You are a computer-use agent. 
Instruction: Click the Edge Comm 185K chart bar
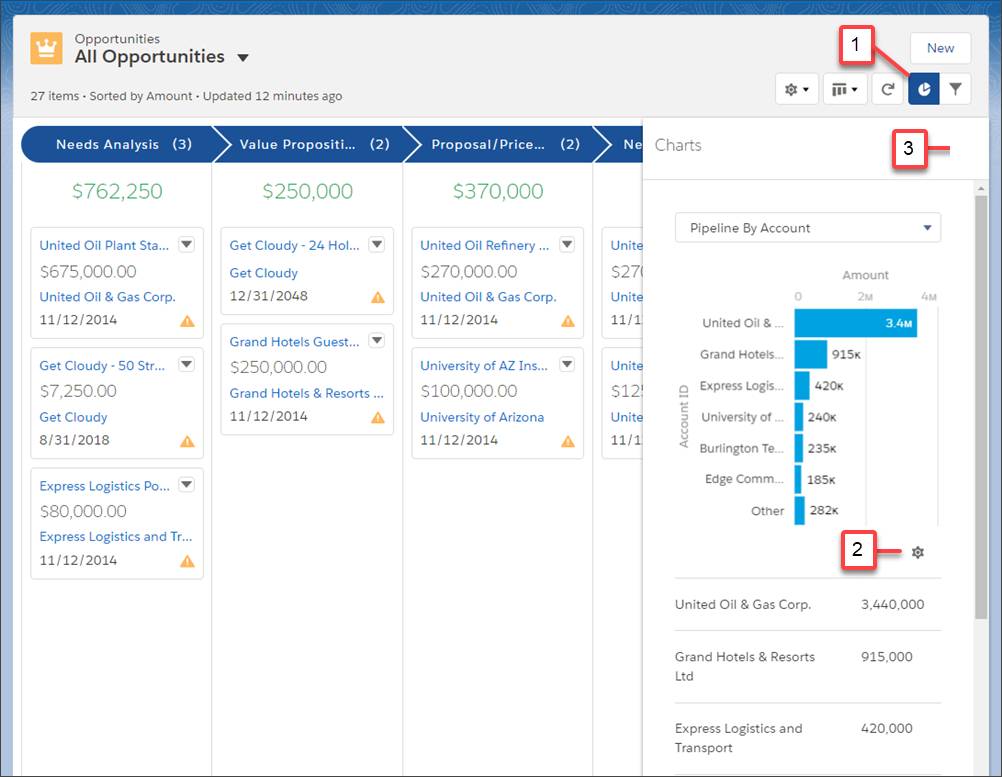tap(798, 479)
